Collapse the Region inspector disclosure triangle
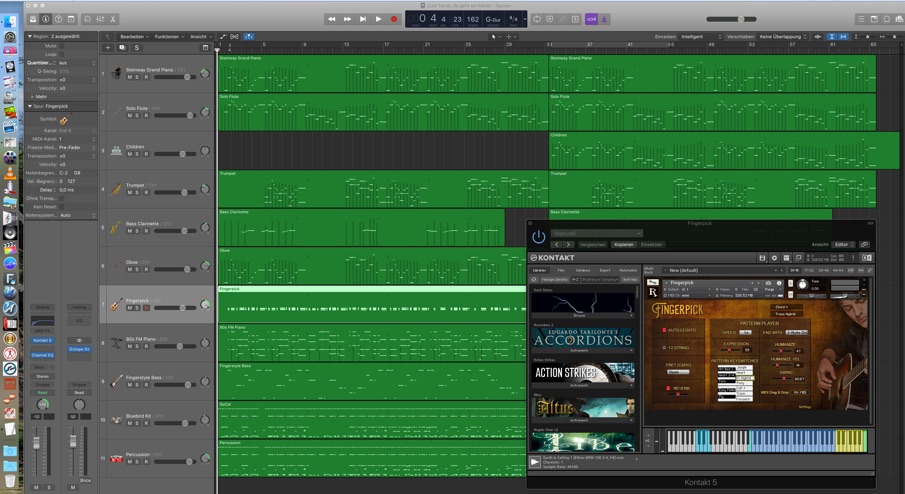This screenshot has height=494, width=905. coord(30,36)
